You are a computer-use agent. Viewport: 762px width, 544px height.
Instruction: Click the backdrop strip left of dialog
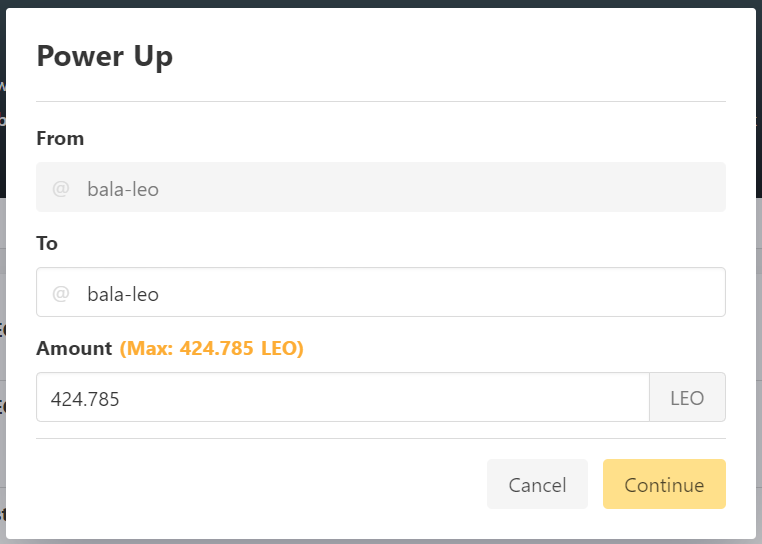2,300
